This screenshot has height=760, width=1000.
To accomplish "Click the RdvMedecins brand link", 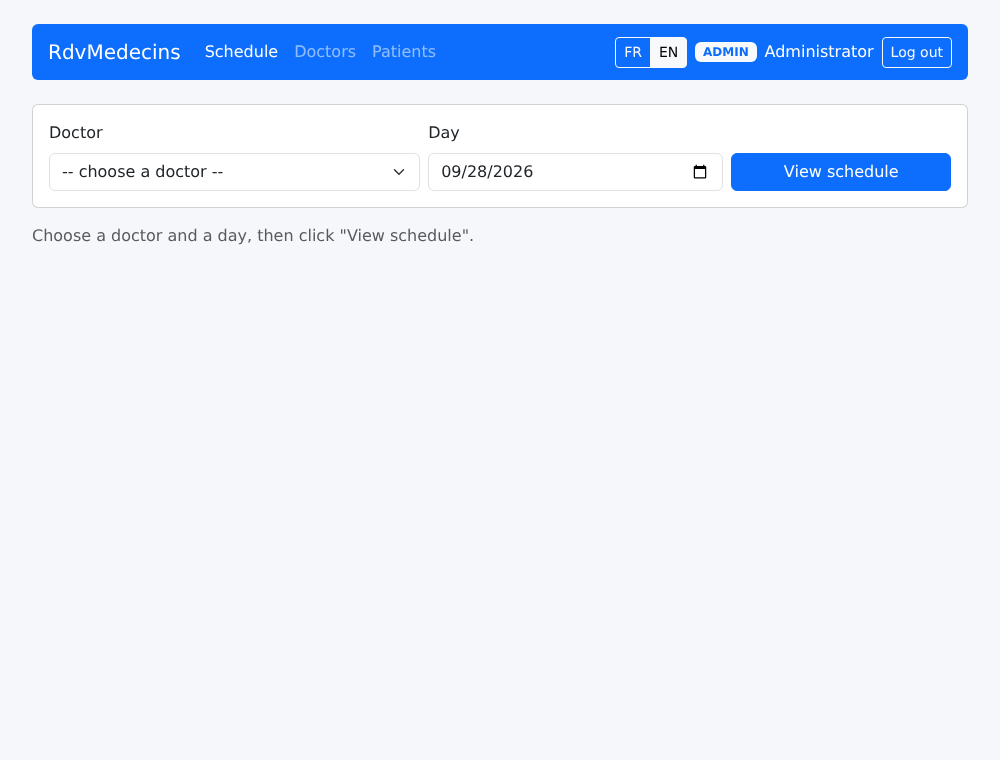I will click(114, 52).
